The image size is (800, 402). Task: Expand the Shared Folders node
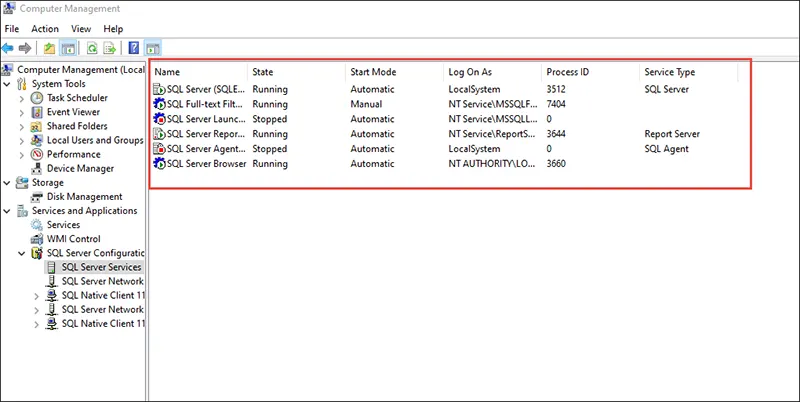(22, 127)
